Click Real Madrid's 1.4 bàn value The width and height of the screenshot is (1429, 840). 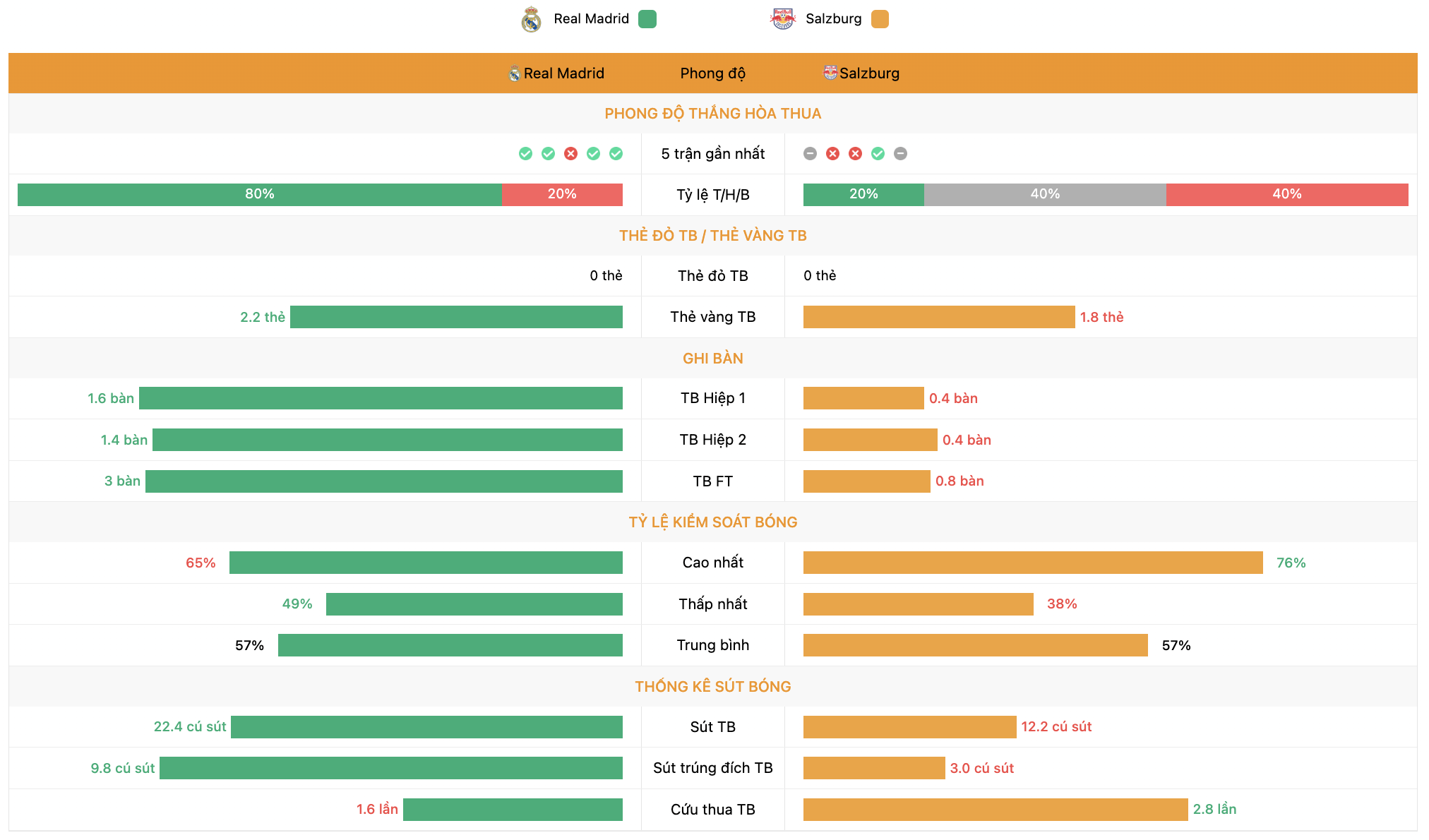click(124, 440)
